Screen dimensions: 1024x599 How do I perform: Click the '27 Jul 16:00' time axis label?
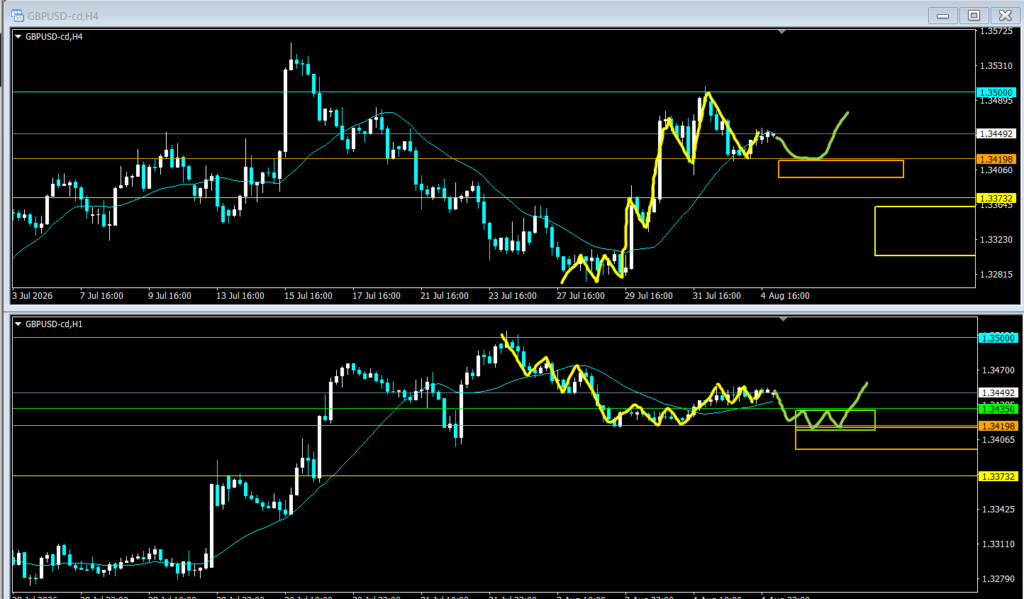pyautogui.click(x=581, y=296)
